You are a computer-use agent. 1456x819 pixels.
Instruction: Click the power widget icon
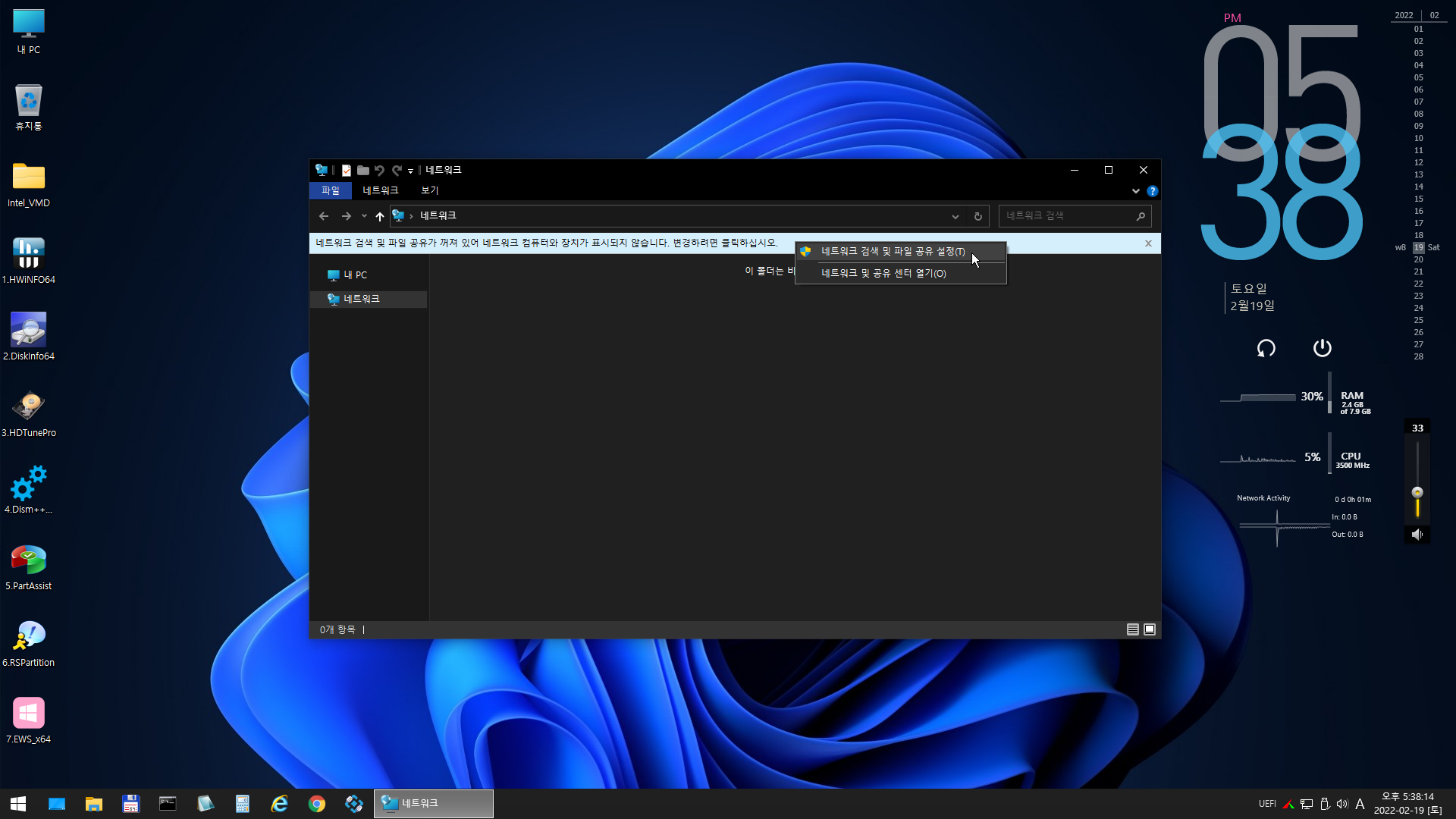1323,348
